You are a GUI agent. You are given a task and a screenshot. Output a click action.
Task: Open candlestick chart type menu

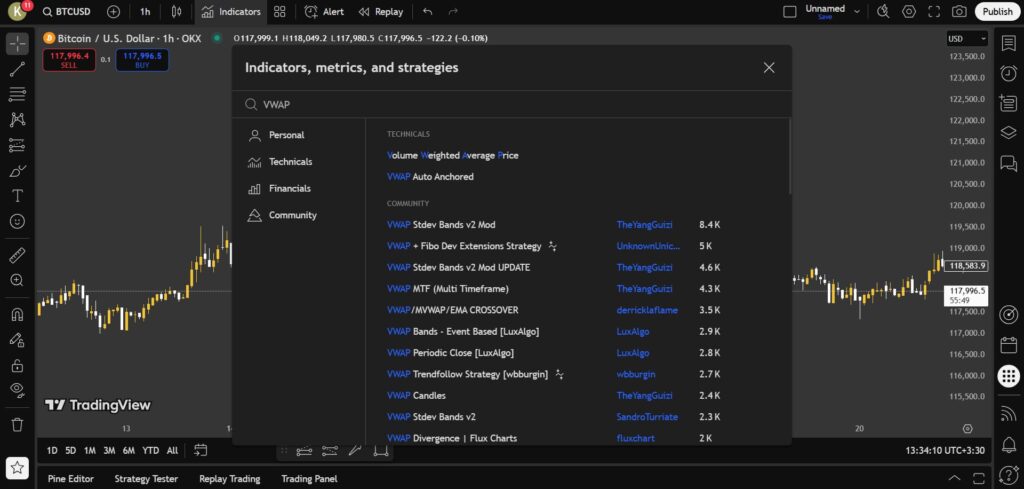pos(176,12)
